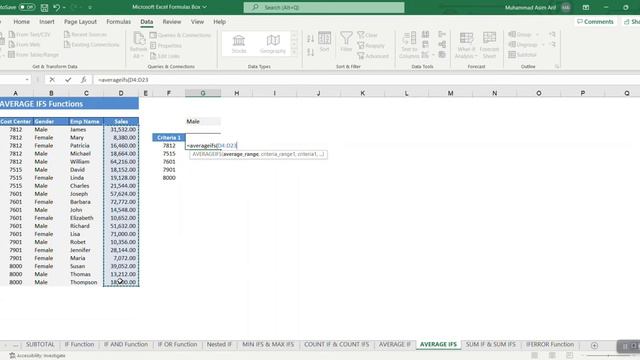Open the Sort dialog
640x360 pixels.
tap(324, 42)
